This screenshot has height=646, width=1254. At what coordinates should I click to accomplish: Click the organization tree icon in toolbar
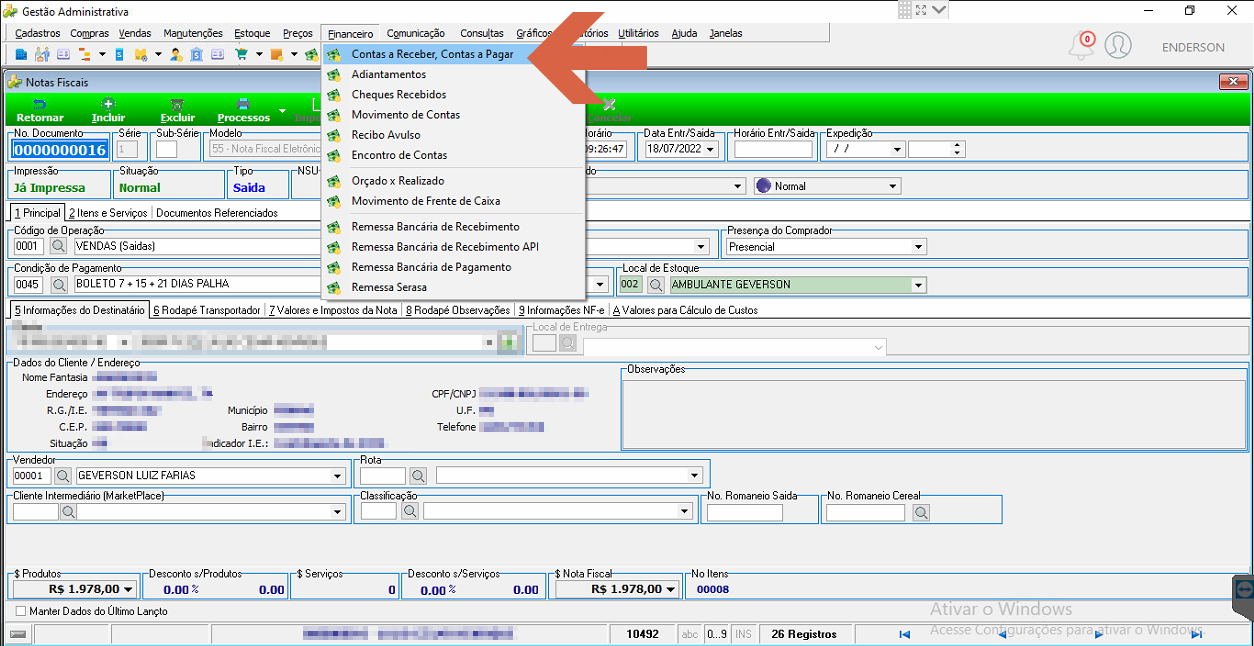(84, 54)
